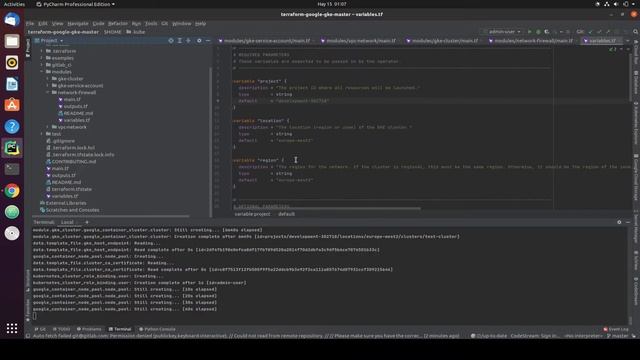This screenshot has height=360, width=640.
Task: Expand the gitlab_ci folder
Action: [42, 65]
